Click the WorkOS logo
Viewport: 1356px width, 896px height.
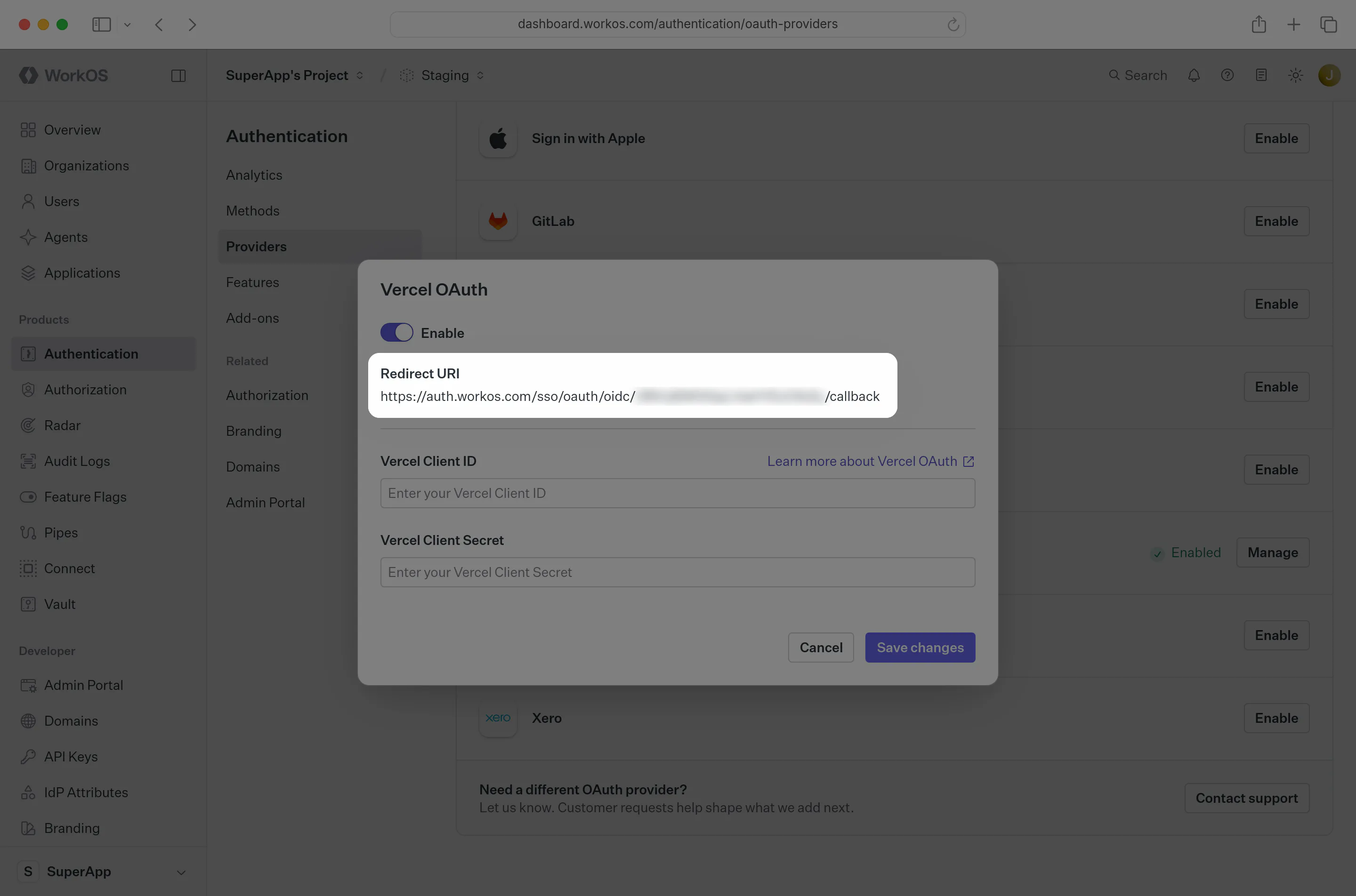[x=64, y=75]
